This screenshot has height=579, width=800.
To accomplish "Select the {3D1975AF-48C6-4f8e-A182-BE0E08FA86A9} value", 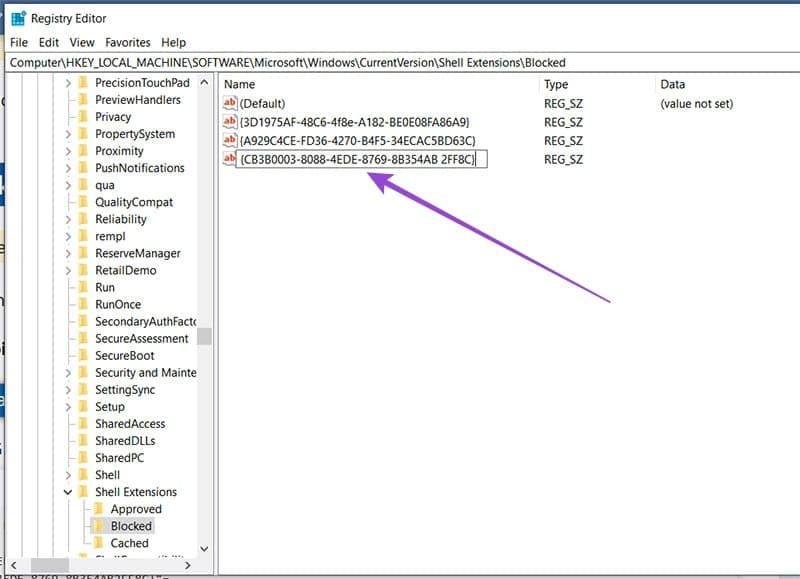I will click(354, 122).
